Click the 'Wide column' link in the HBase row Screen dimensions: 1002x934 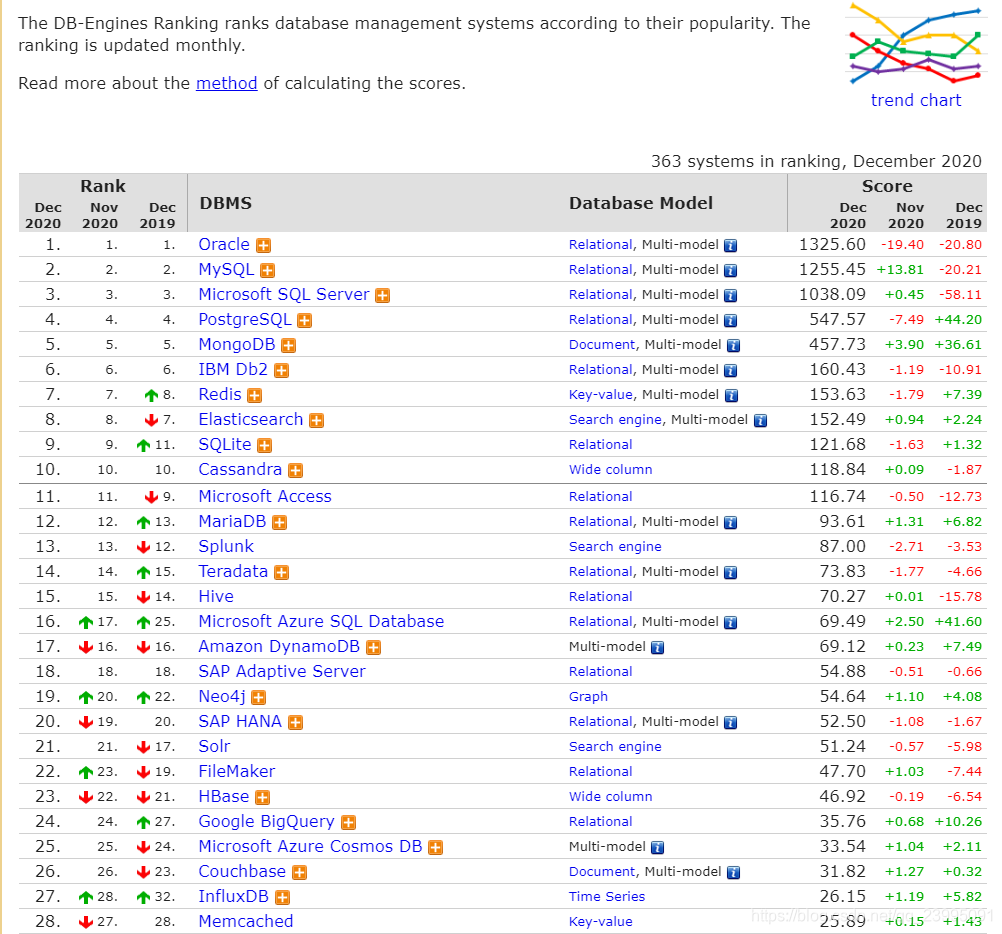(x=611, y=797)
